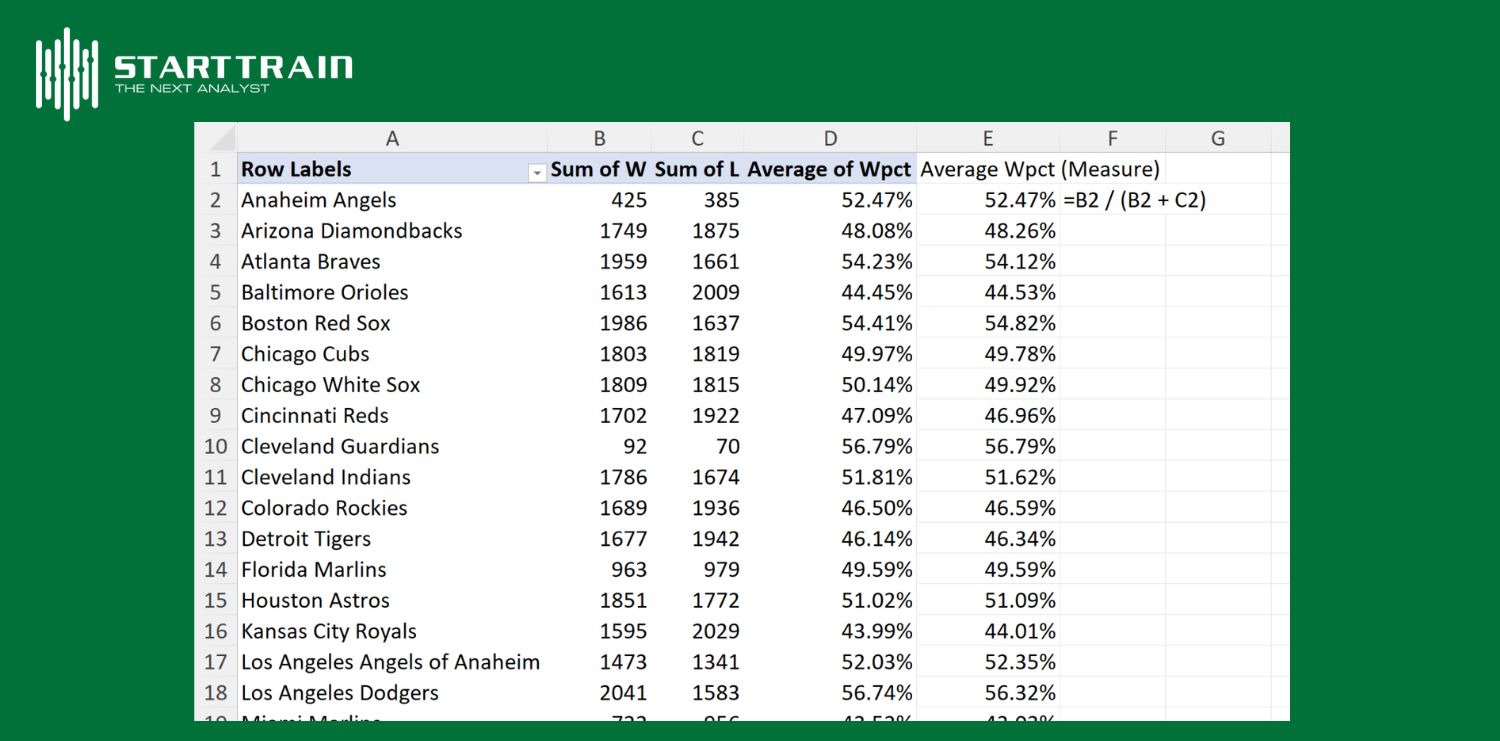Click the 'Average of Wpct' header cell
Viewport: 1500px width, 741px height.
tap(830, 169)
